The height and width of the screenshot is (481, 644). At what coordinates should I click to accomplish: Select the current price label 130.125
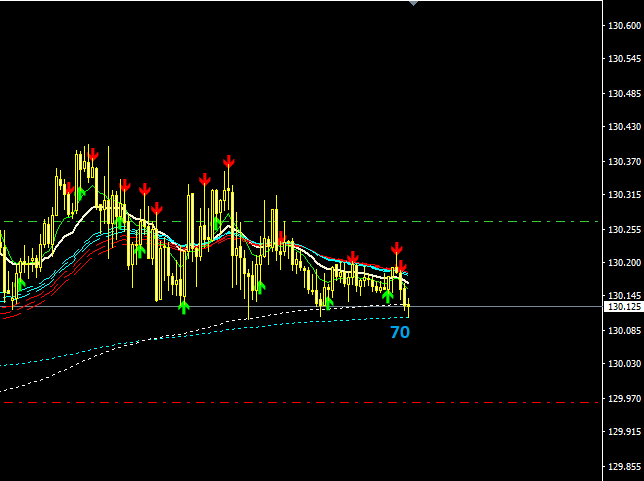tap(624, 307)
